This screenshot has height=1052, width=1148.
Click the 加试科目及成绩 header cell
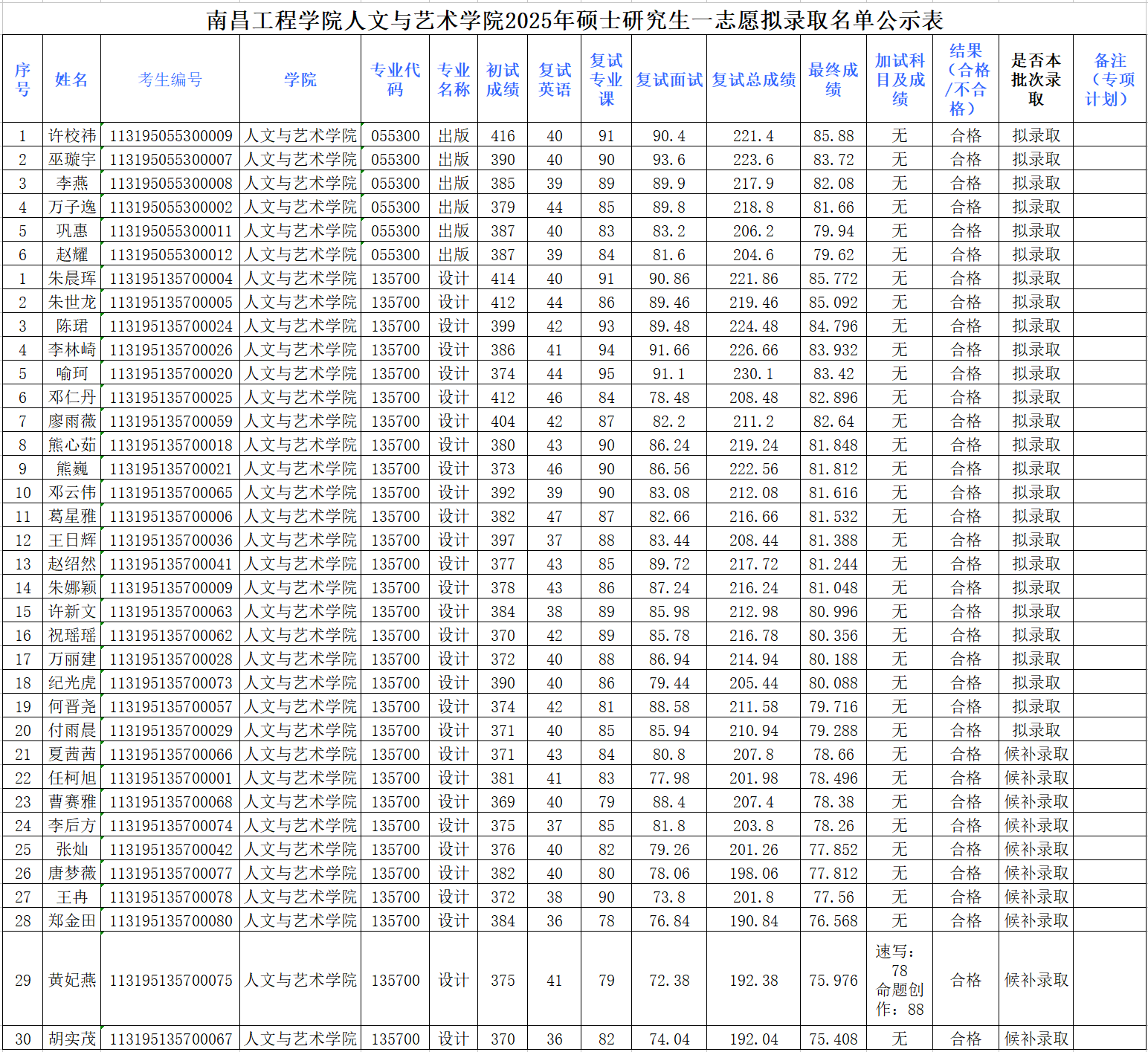pyautogui.click(x=899, y=80)
